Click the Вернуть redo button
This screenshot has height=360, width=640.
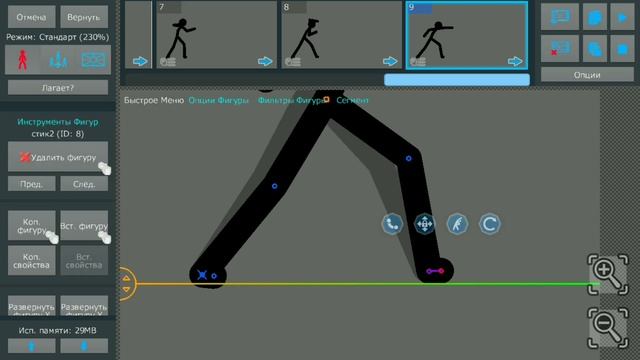pos(84,17)
